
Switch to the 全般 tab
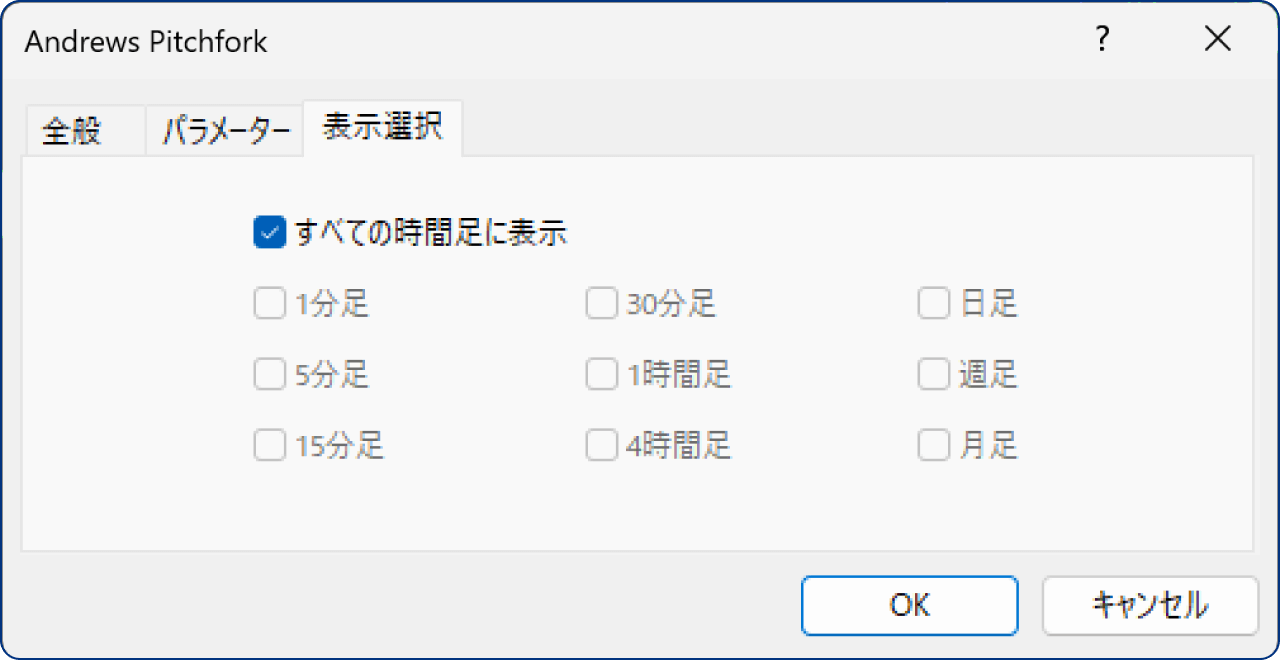coord(72,132)
